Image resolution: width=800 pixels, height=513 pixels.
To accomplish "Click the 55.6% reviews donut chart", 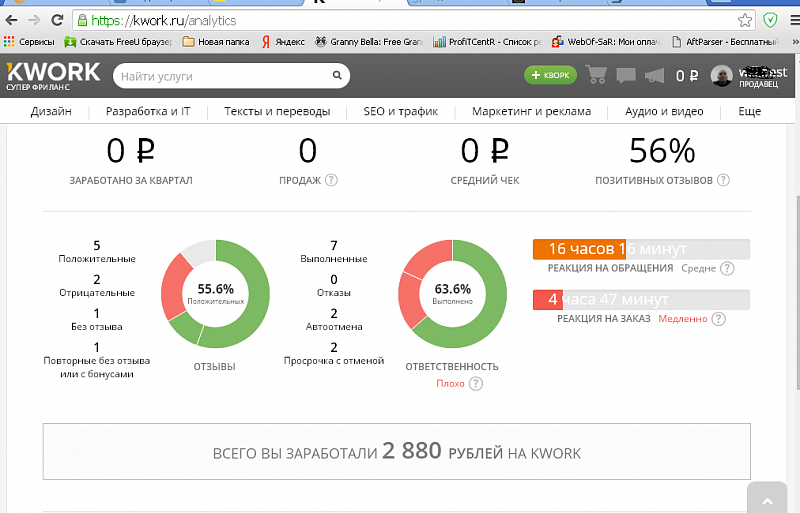I will (215, 294).
